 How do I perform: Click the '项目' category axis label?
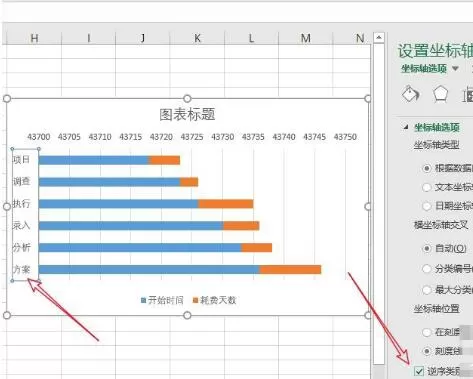[21, 160]
